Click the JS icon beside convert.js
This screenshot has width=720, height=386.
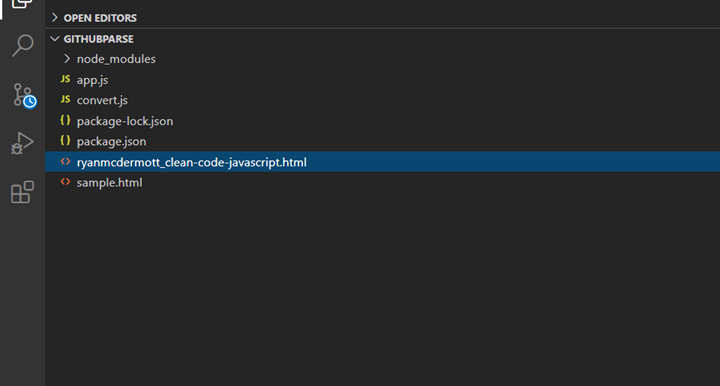tap(66, 99)
